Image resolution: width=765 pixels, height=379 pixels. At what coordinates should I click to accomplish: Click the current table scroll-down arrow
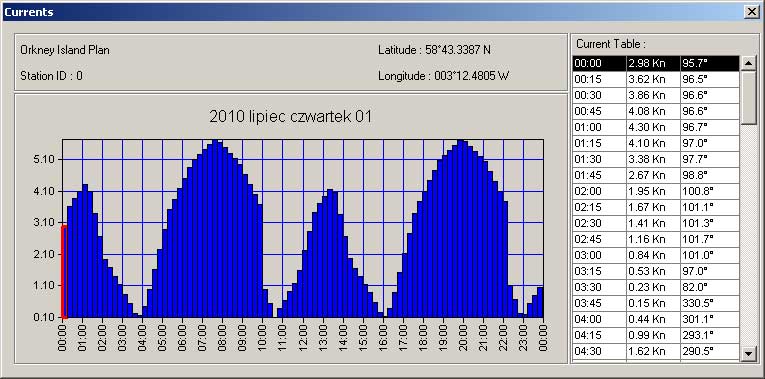[747, 354]
